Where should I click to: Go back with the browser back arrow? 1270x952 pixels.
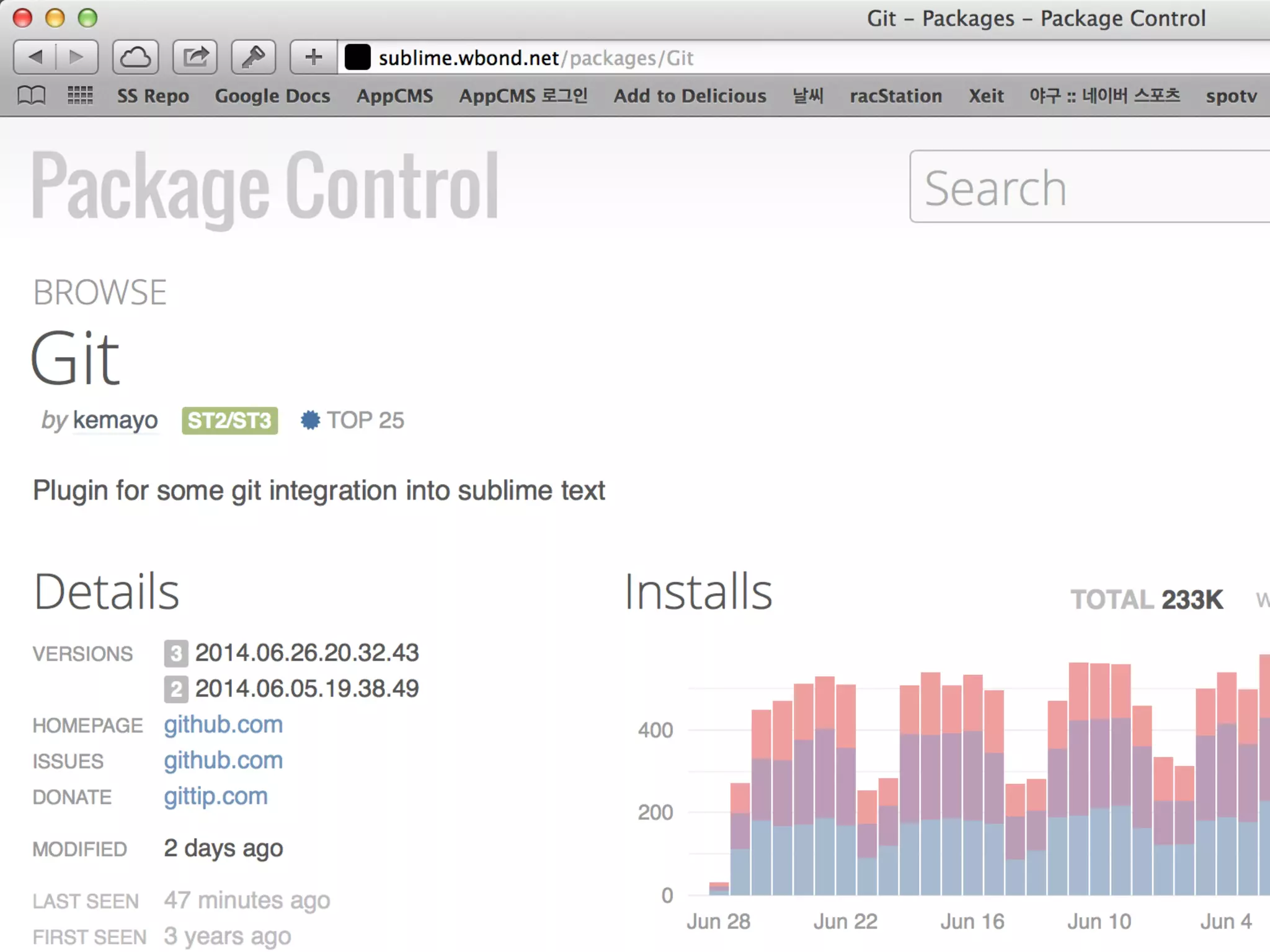(x=35, y=57)
